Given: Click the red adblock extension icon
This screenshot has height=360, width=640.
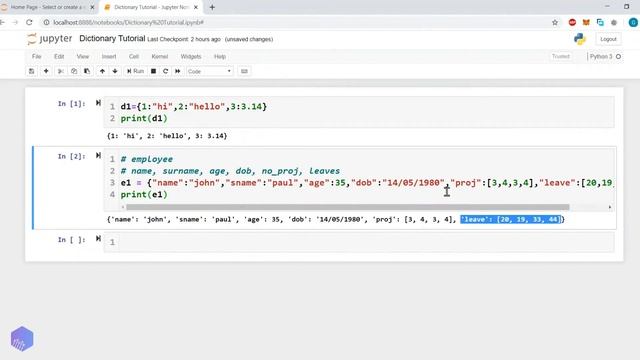Looking at the screenshot, I should pyautogui.click(x=572, y=22).
